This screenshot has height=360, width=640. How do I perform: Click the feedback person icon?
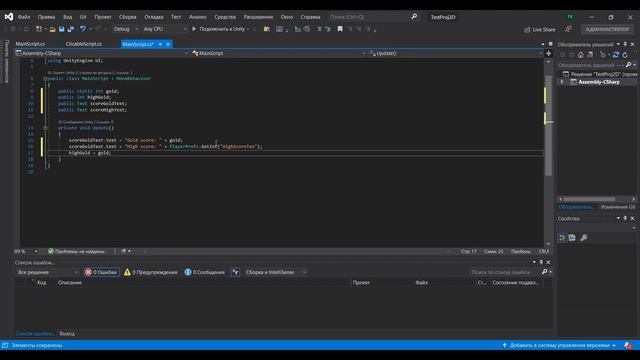[568, 29]
